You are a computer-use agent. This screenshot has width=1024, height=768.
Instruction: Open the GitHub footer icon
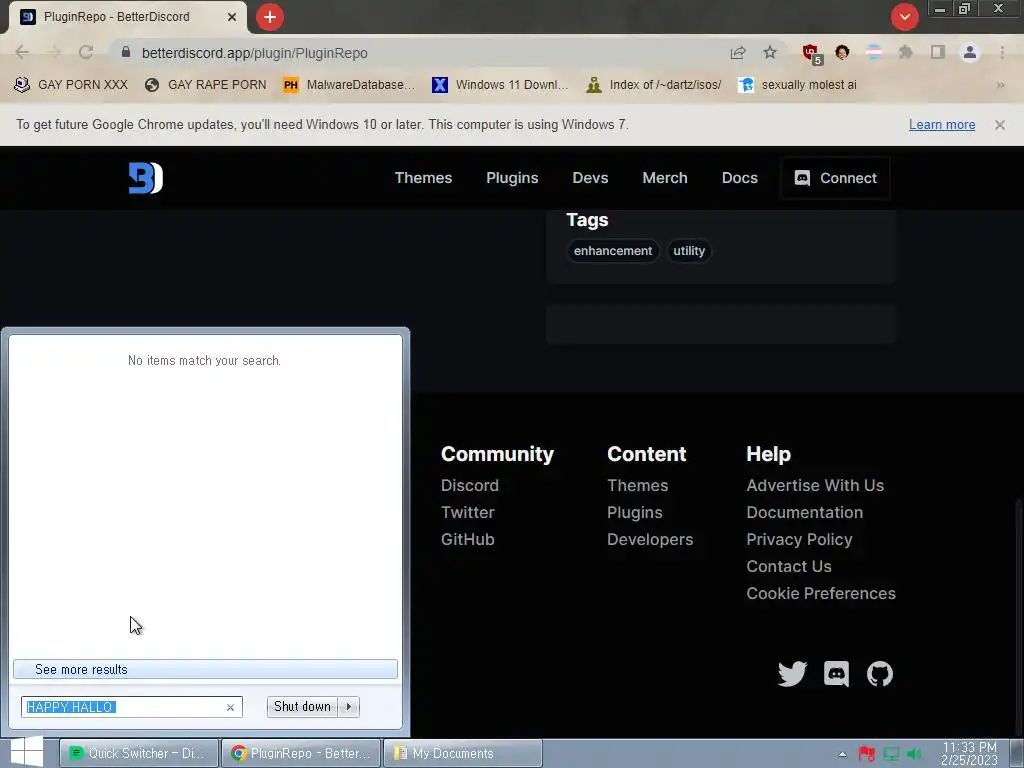pos(880,673)
